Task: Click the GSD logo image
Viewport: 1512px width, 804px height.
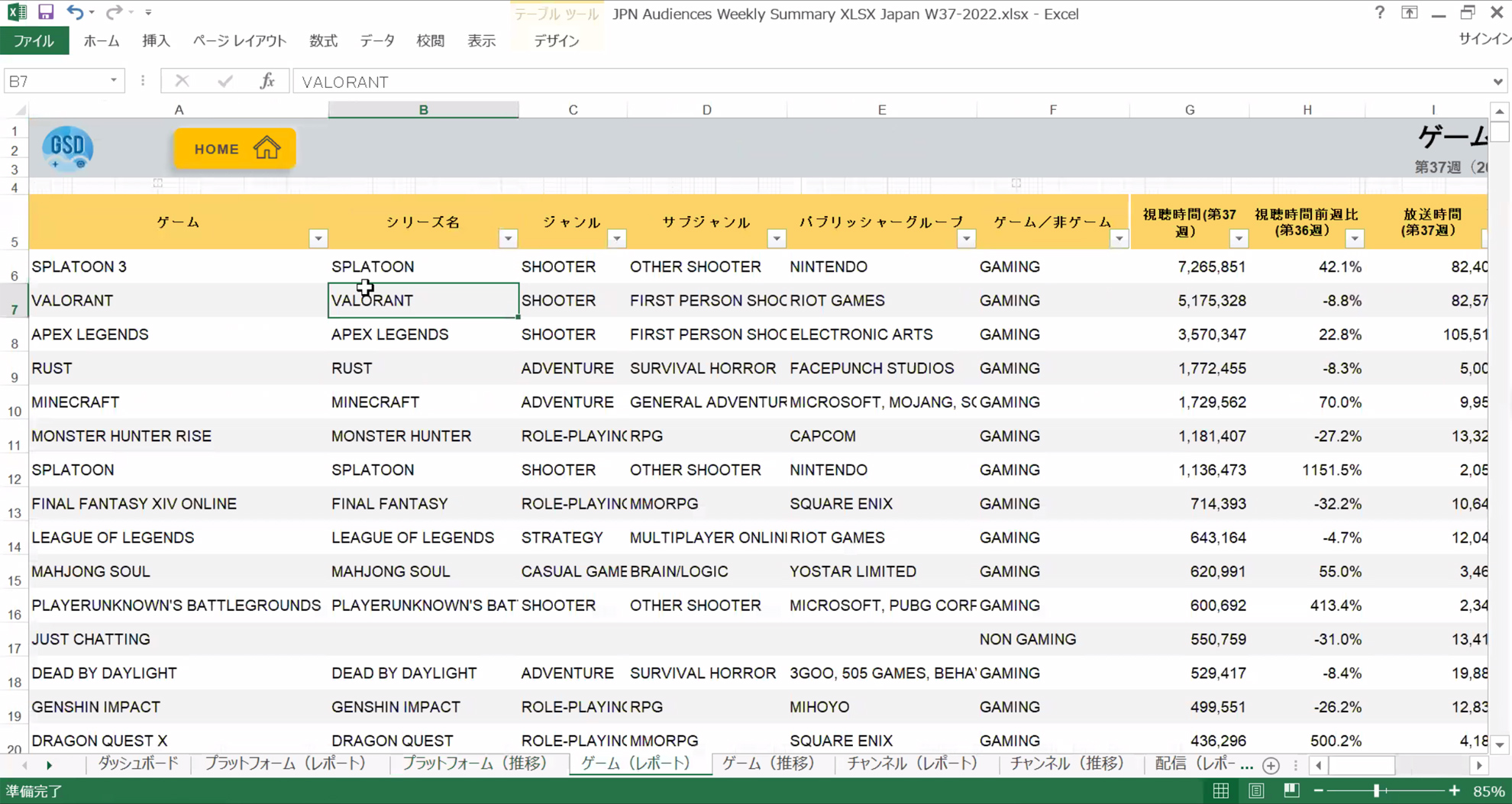Action: point(68,148)
